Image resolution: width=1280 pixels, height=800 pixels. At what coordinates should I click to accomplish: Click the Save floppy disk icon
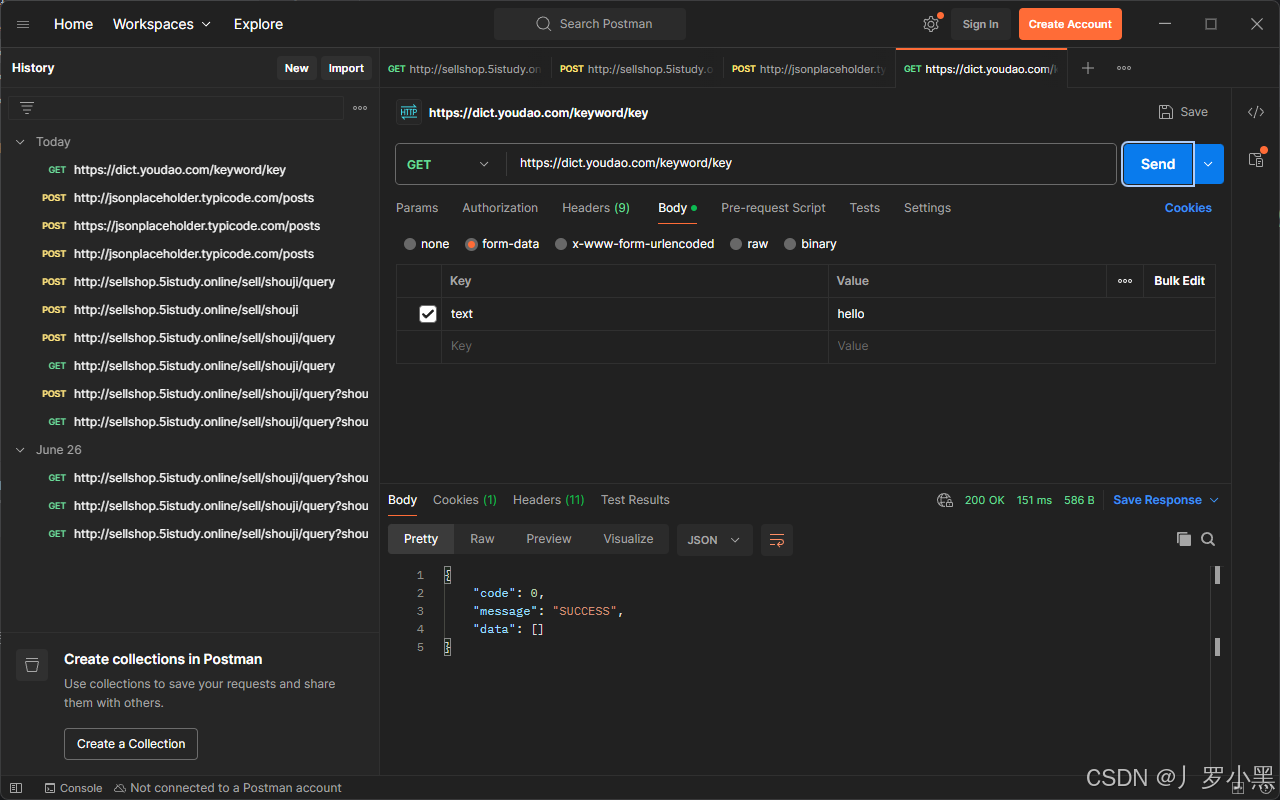click(1166, 112)
